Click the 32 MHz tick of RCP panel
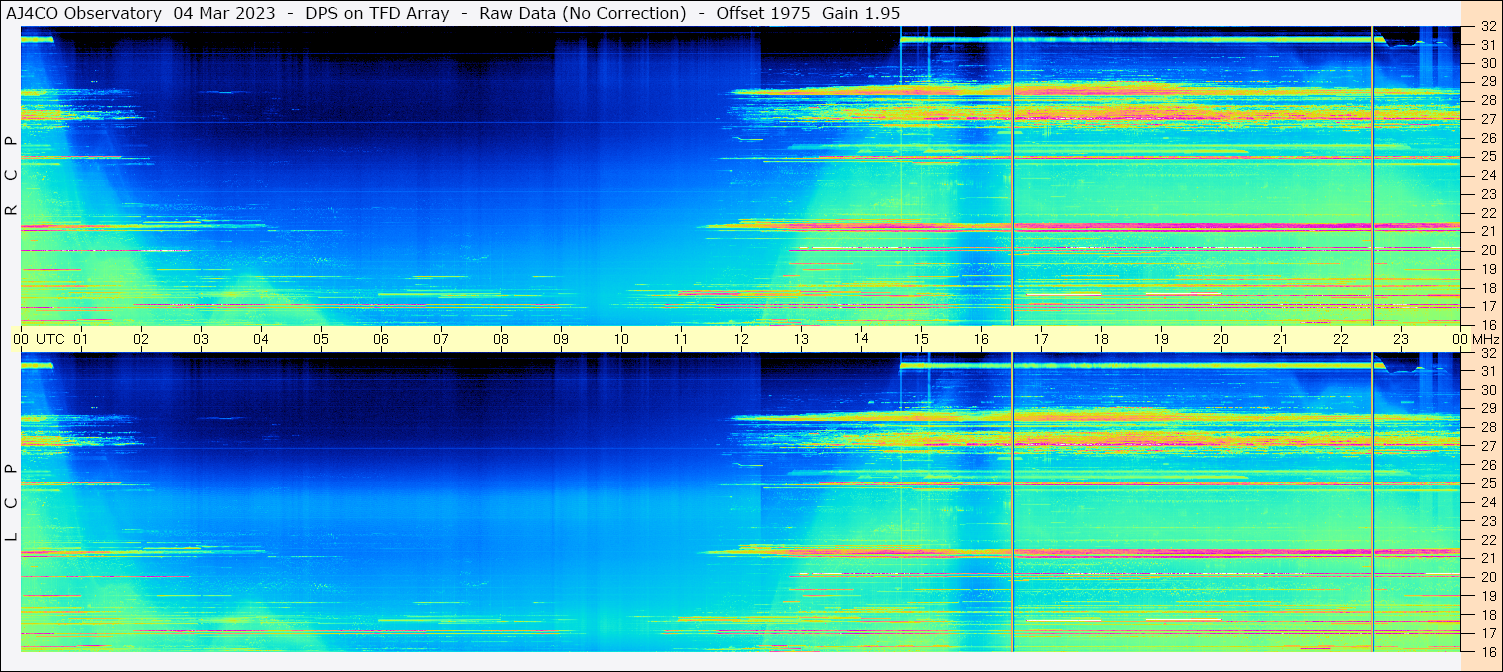 (1488, 27)
